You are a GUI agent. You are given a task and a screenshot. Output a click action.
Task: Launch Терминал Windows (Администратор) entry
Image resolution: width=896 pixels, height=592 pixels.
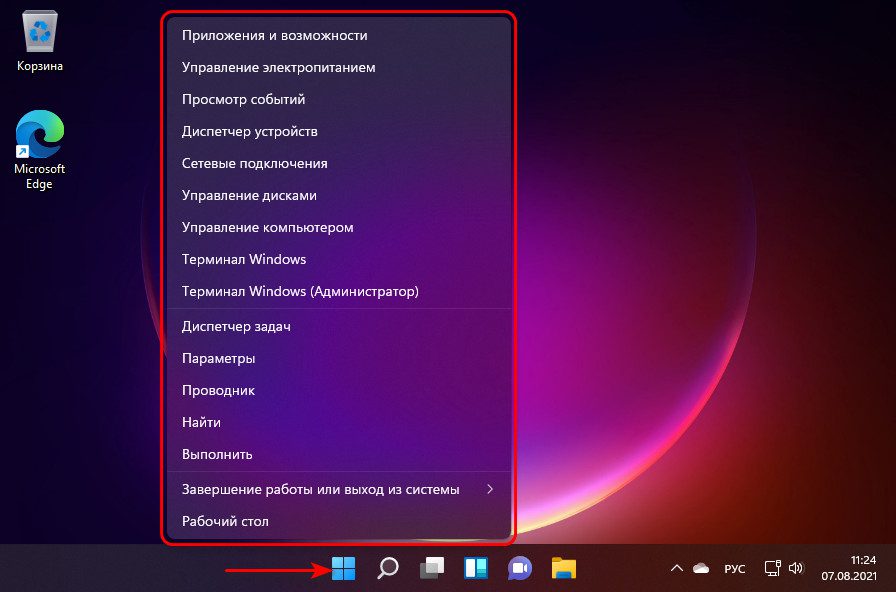[339, 291]
